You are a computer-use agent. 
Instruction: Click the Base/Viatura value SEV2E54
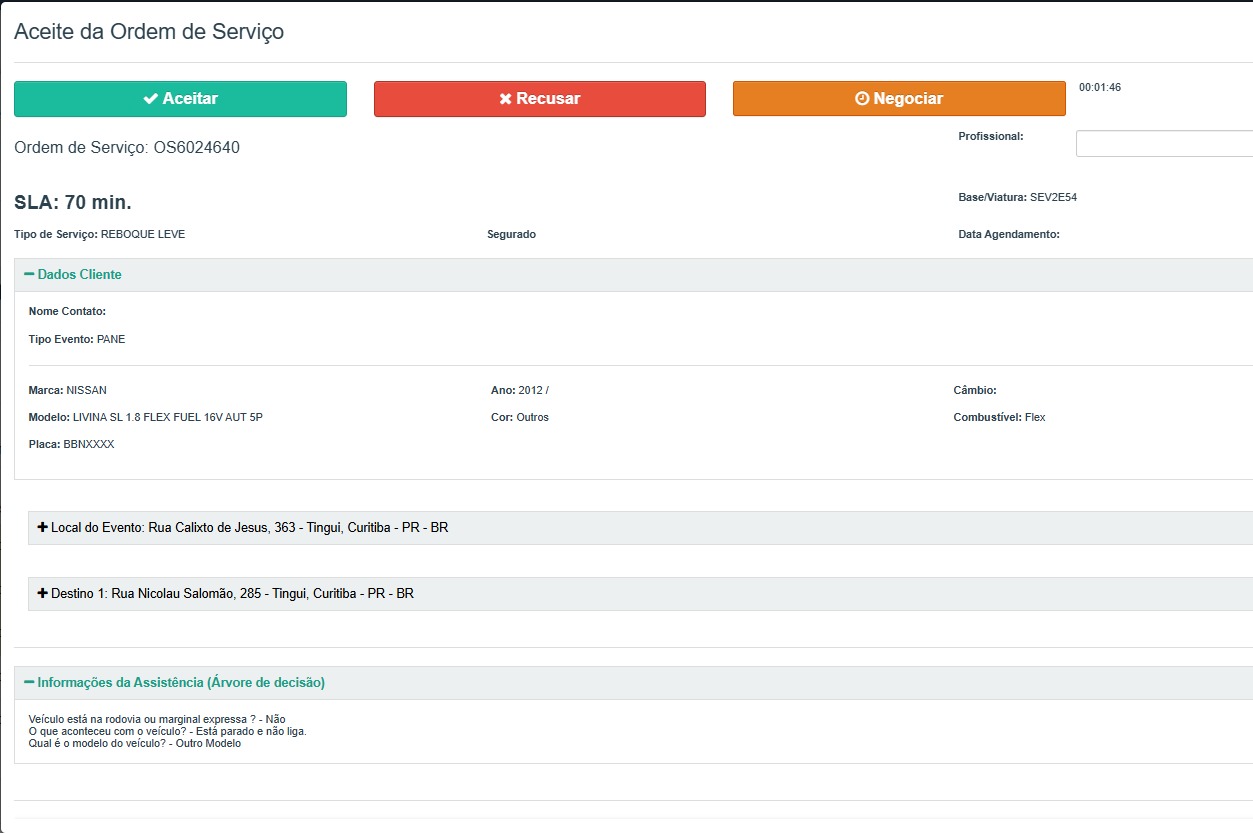[1053, 198]
